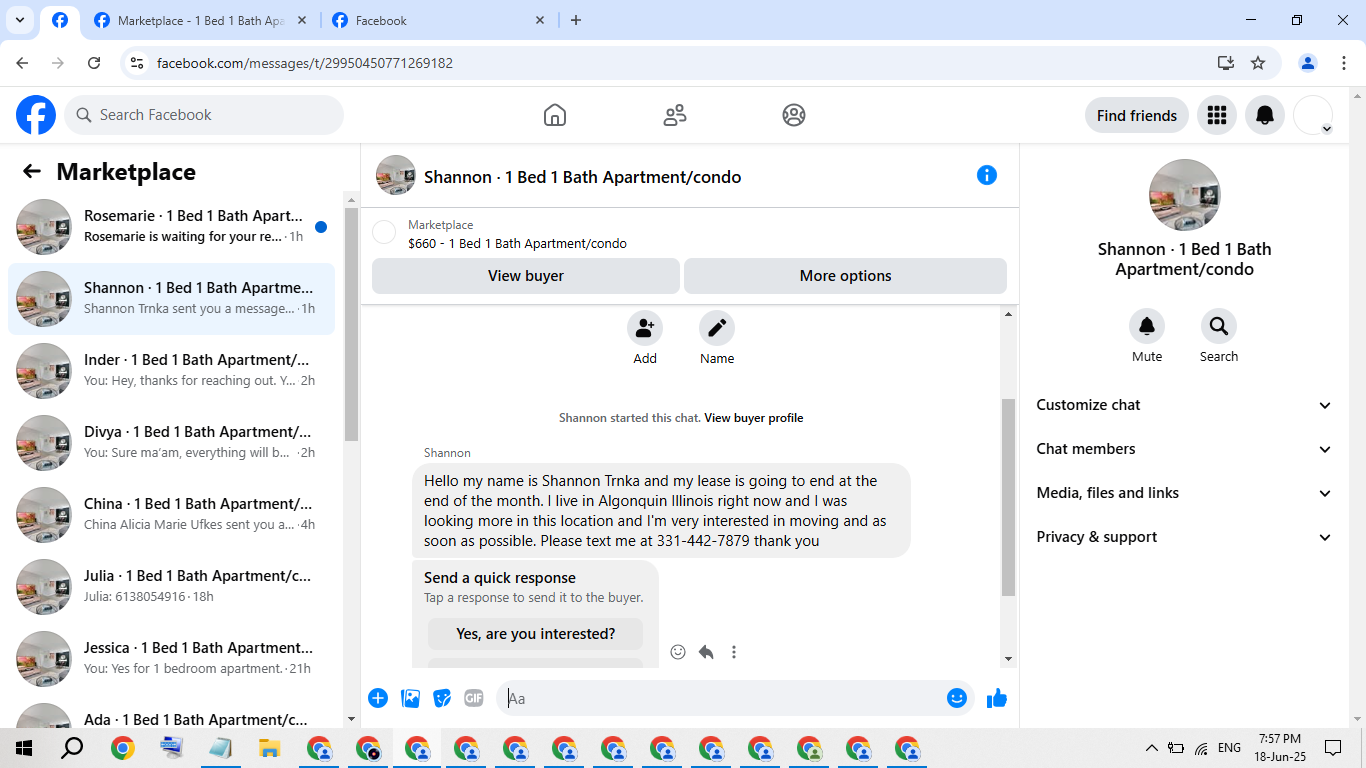Open Chrome tab search dropdown

pyautogui.click(x=19, y=20)
